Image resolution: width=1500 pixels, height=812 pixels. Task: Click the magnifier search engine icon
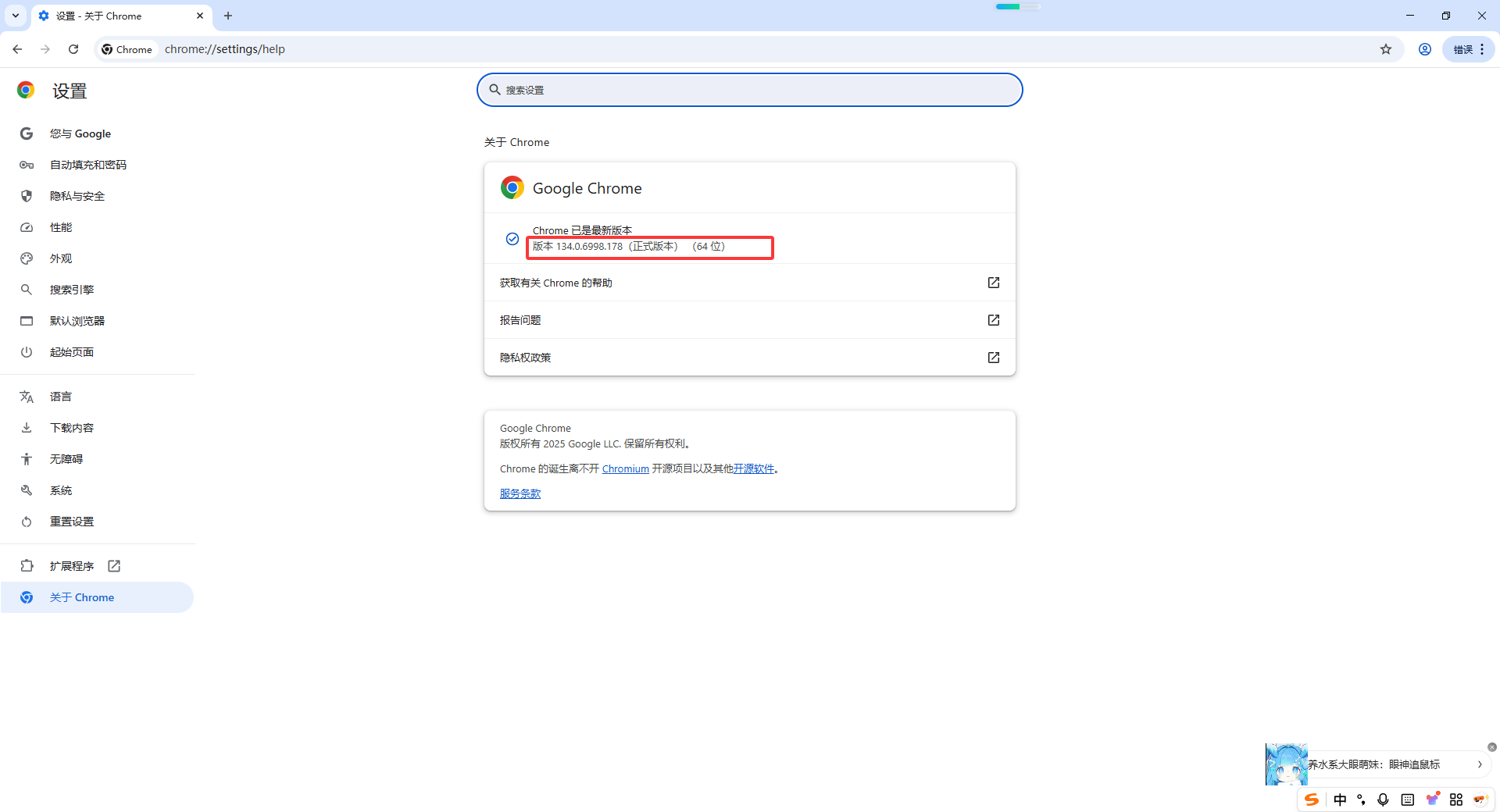pos(27,290)
